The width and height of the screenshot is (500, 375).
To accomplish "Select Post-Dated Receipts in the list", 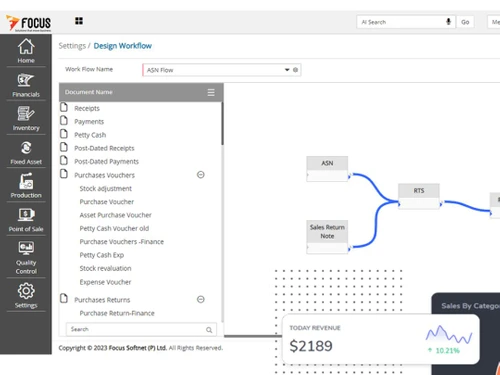I will 104,148.
